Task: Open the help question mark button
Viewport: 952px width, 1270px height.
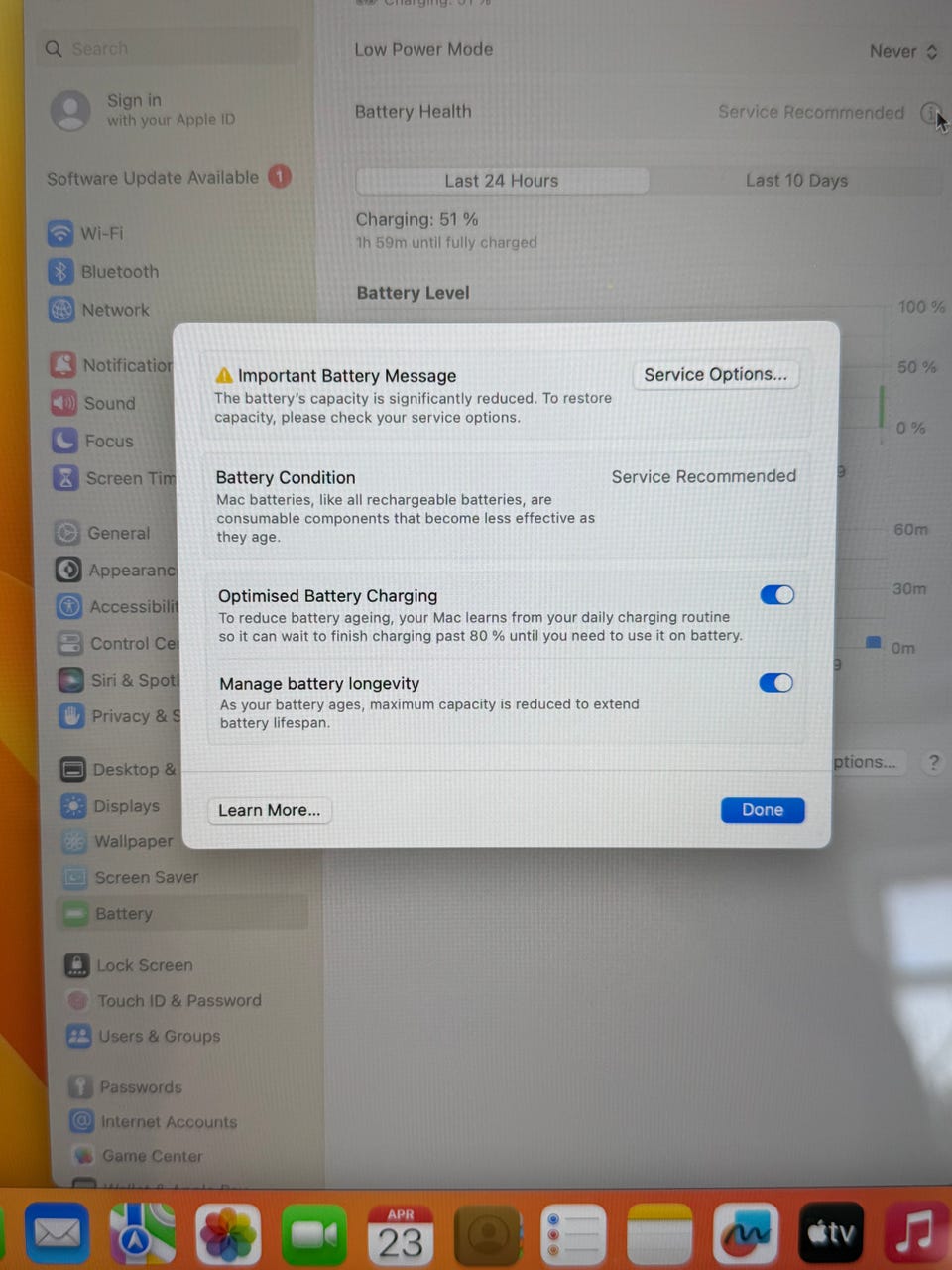Action: (x=932, y=762)
